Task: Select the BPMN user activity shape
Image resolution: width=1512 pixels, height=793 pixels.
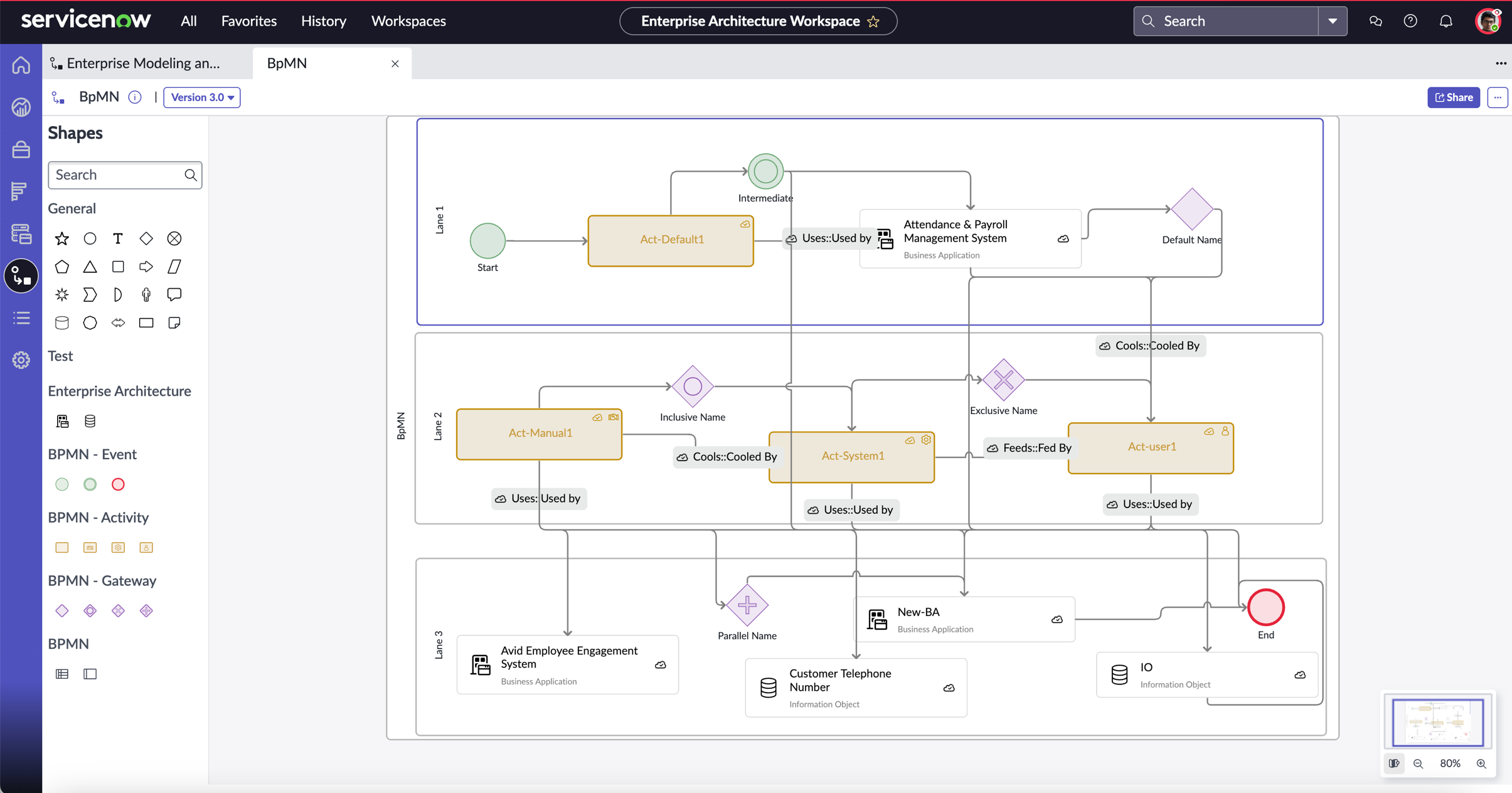Action: coord(146,548)
